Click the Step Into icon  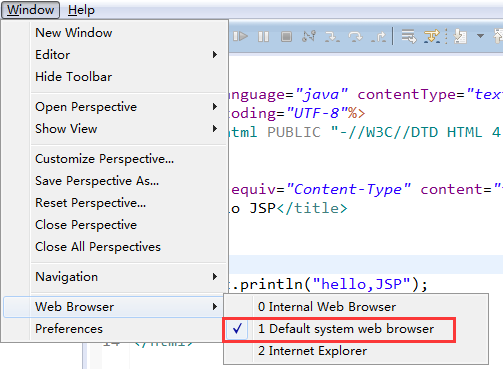pos(332,37)
